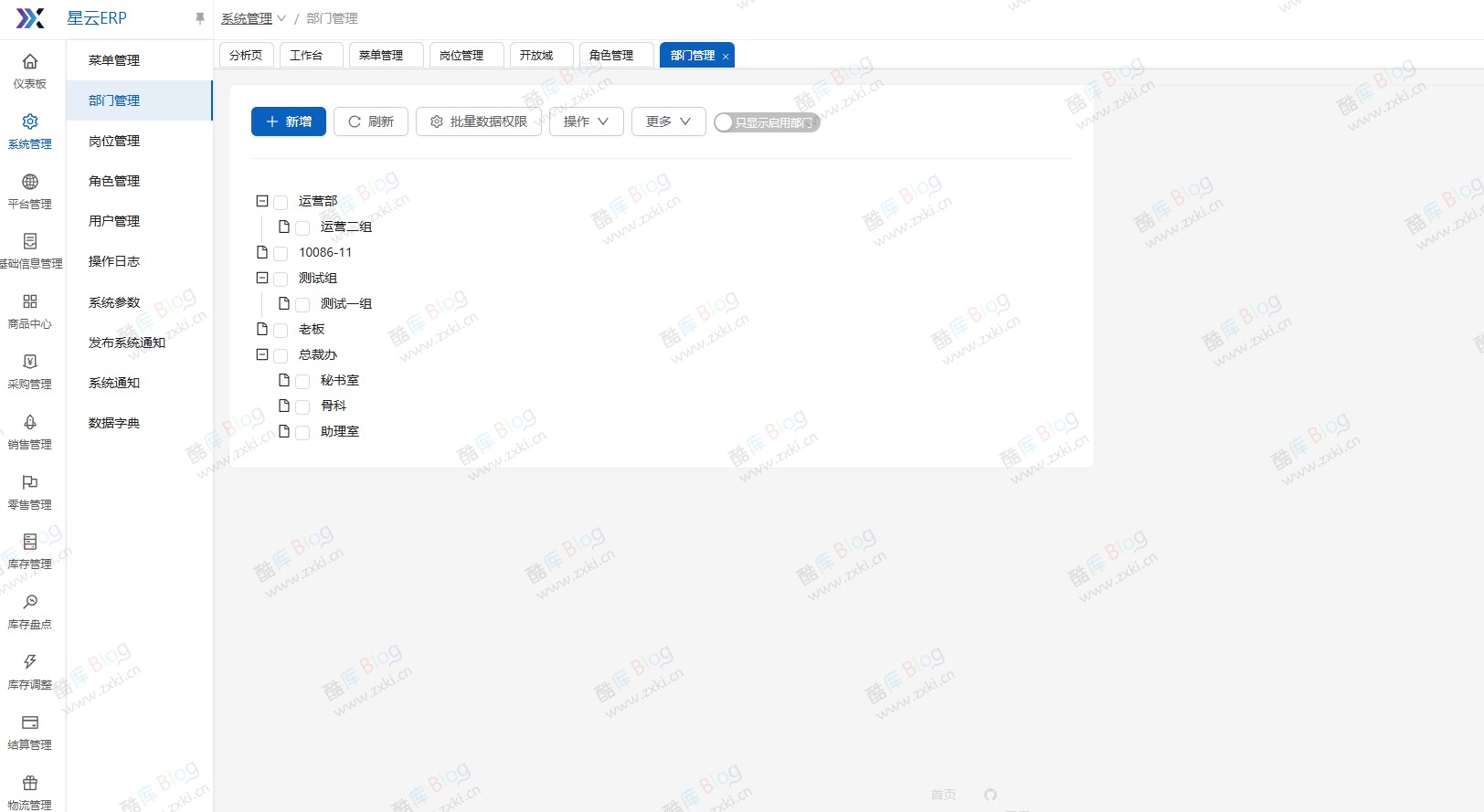The height and width of the screenshot is (812, 1484).
Task: Check the 总裁办 checkbox
Action: tap(281, 355)
